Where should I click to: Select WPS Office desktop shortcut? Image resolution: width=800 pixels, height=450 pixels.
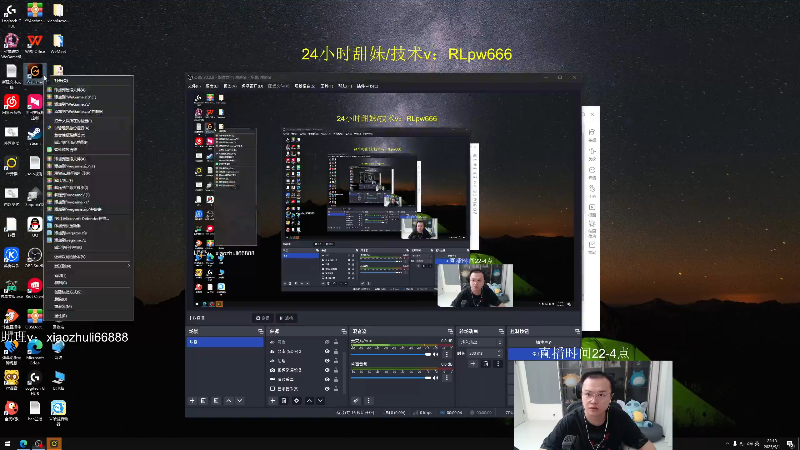pyautogui.click(x=35, y=43)
